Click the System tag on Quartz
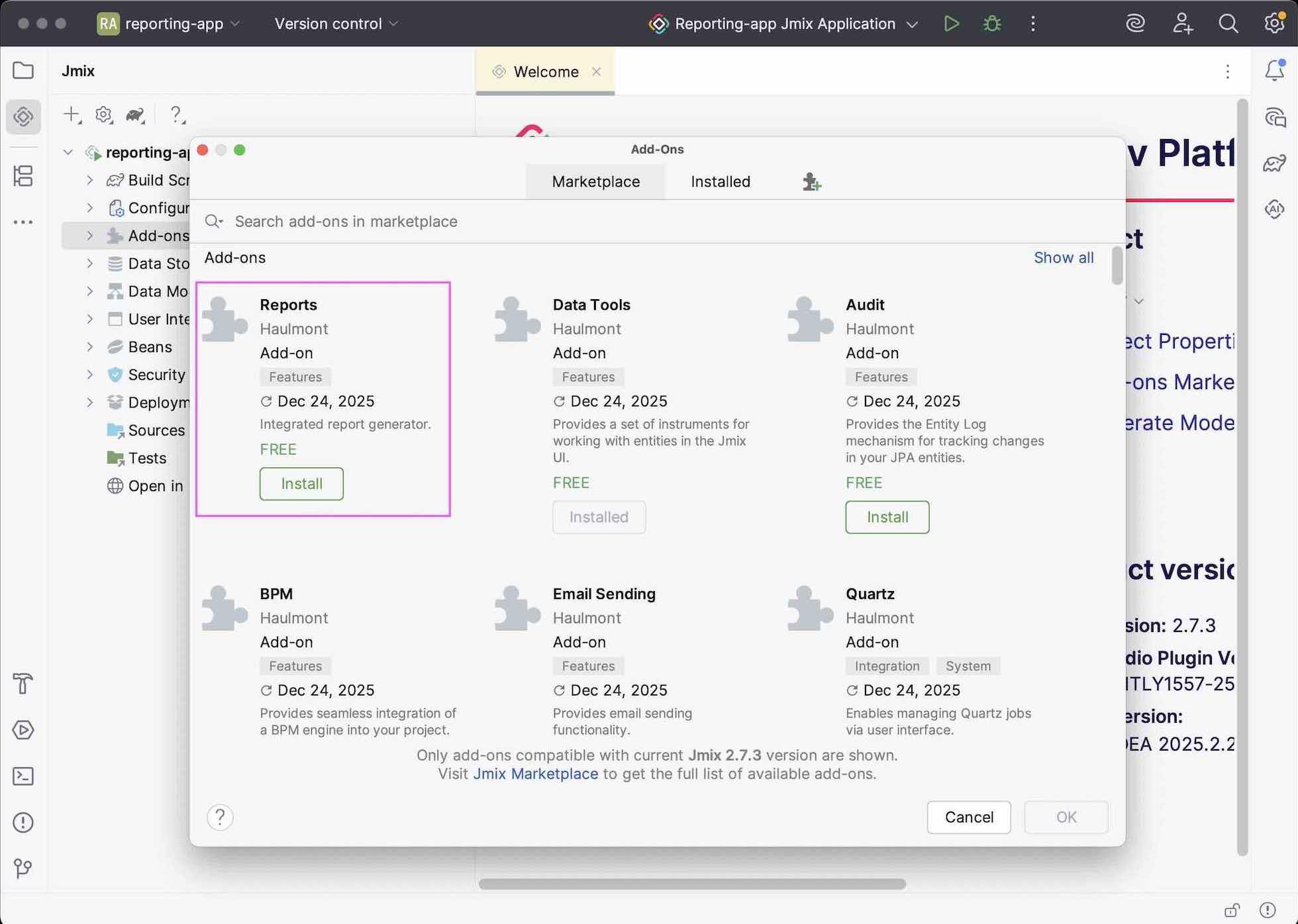Viewport: 1298px width, 924px height. tap(968, 666)
